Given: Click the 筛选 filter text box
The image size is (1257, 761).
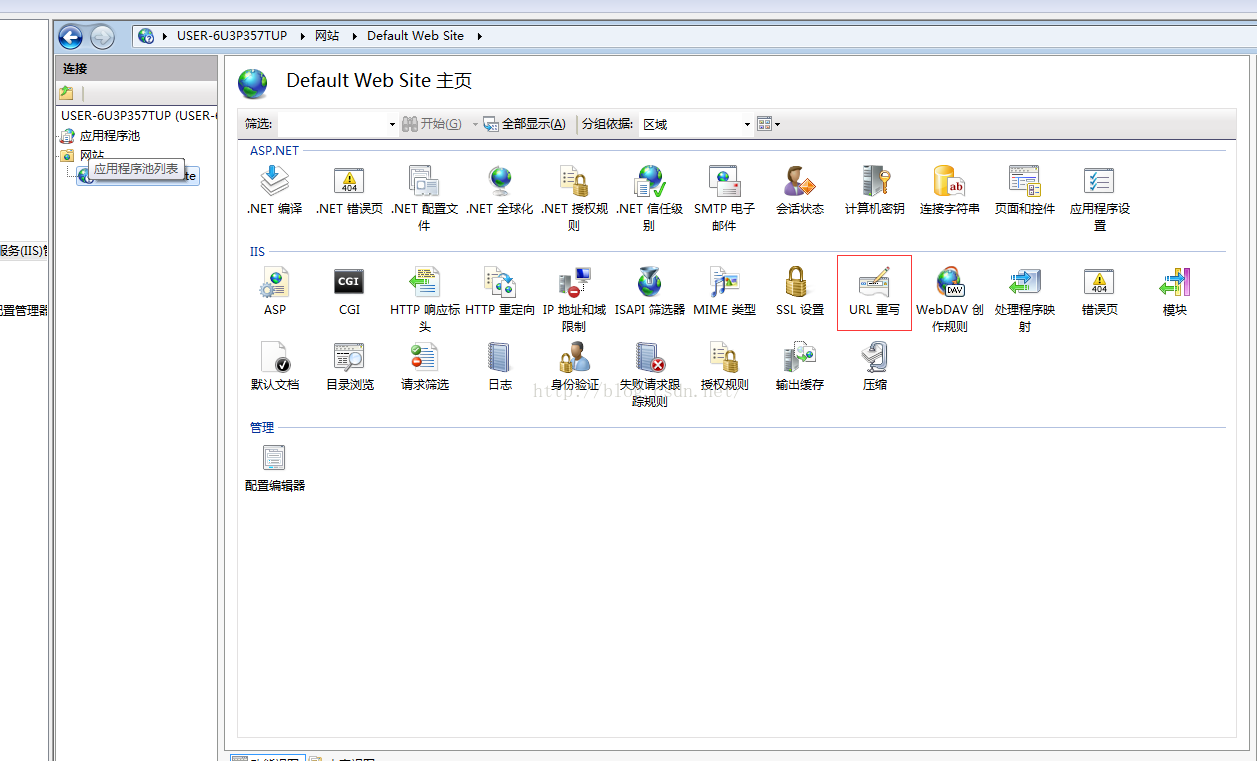Looking at the screenshot, I should point(331,124).
